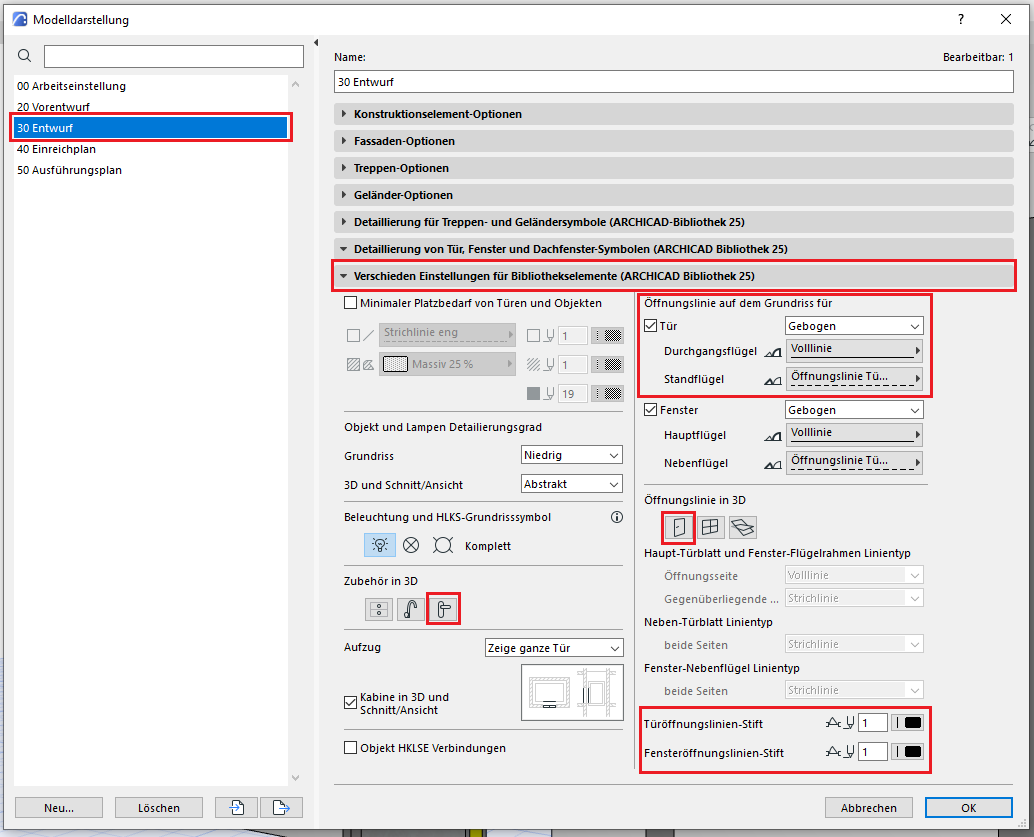Enable Minimaler Platzbedarf von Türen und Objekten

pyautogui.click(x=350, y=303)
